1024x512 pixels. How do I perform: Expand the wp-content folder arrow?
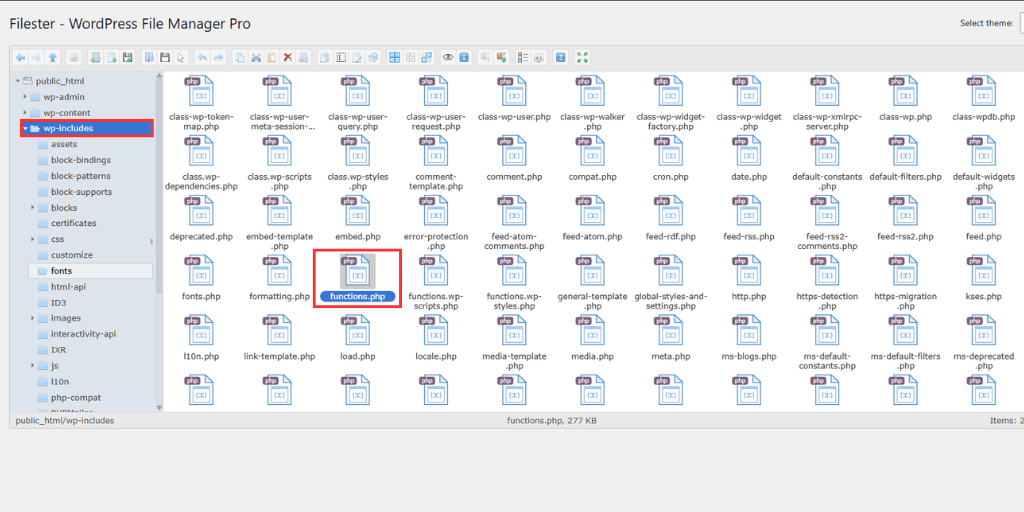25,112
